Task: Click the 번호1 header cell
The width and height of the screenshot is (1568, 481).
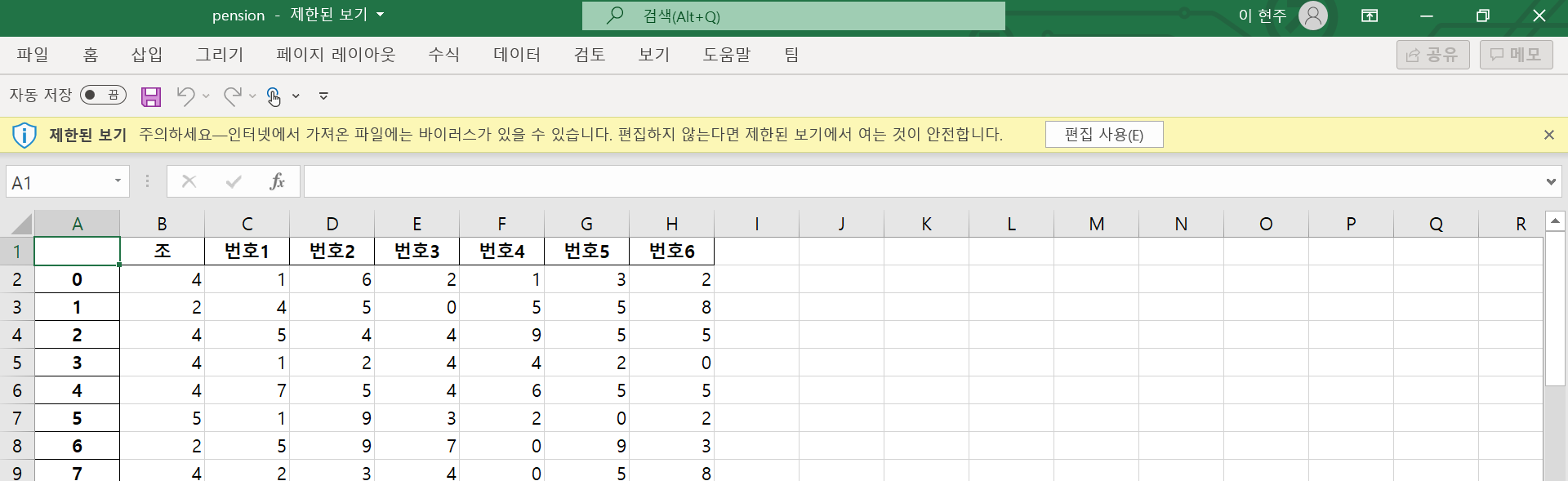Action: (247, 252)
